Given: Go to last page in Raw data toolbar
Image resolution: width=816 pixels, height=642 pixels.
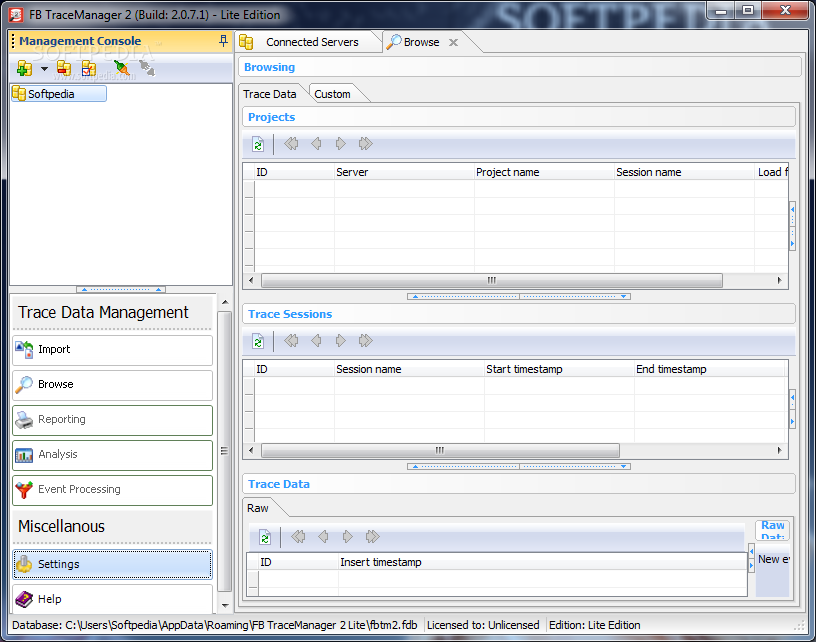Looking at the screenshot, I should click(373, 536).
